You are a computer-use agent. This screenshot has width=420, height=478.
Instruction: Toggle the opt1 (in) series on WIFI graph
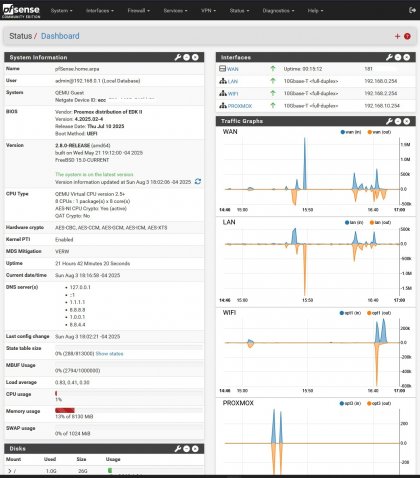(x=350, y=313)
